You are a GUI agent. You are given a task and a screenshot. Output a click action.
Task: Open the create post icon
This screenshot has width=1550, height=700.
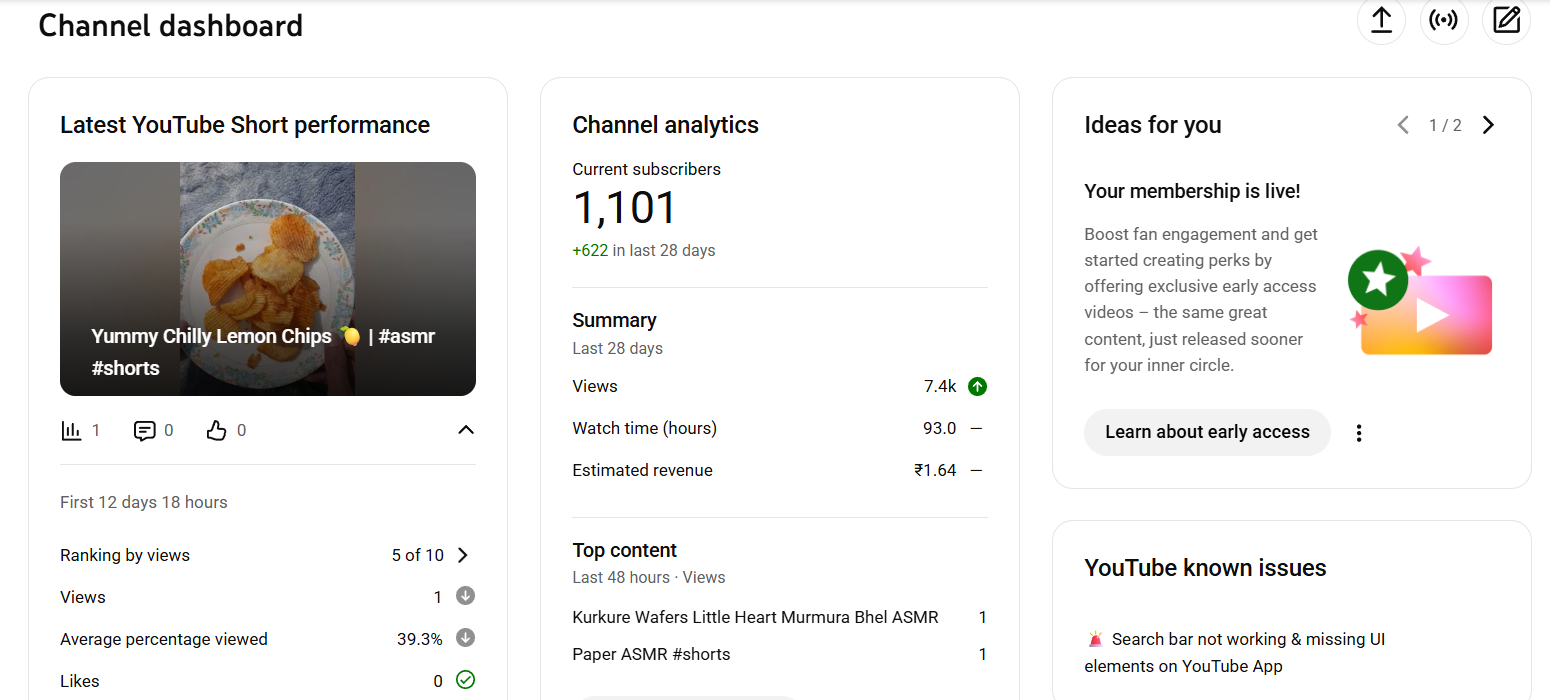pyautogui.click(x=1506, y=21)
